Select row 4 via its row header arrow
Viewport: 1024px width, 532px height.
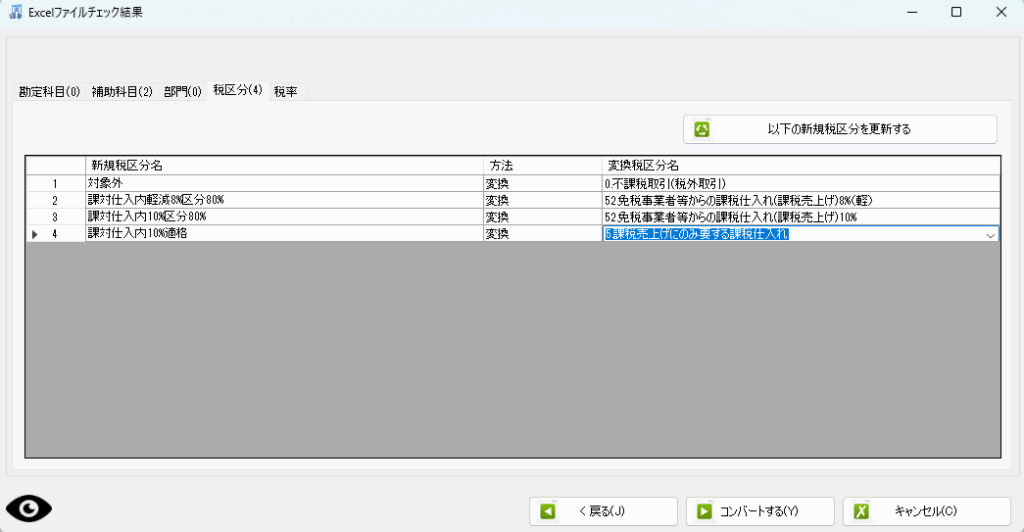(36, 234)
